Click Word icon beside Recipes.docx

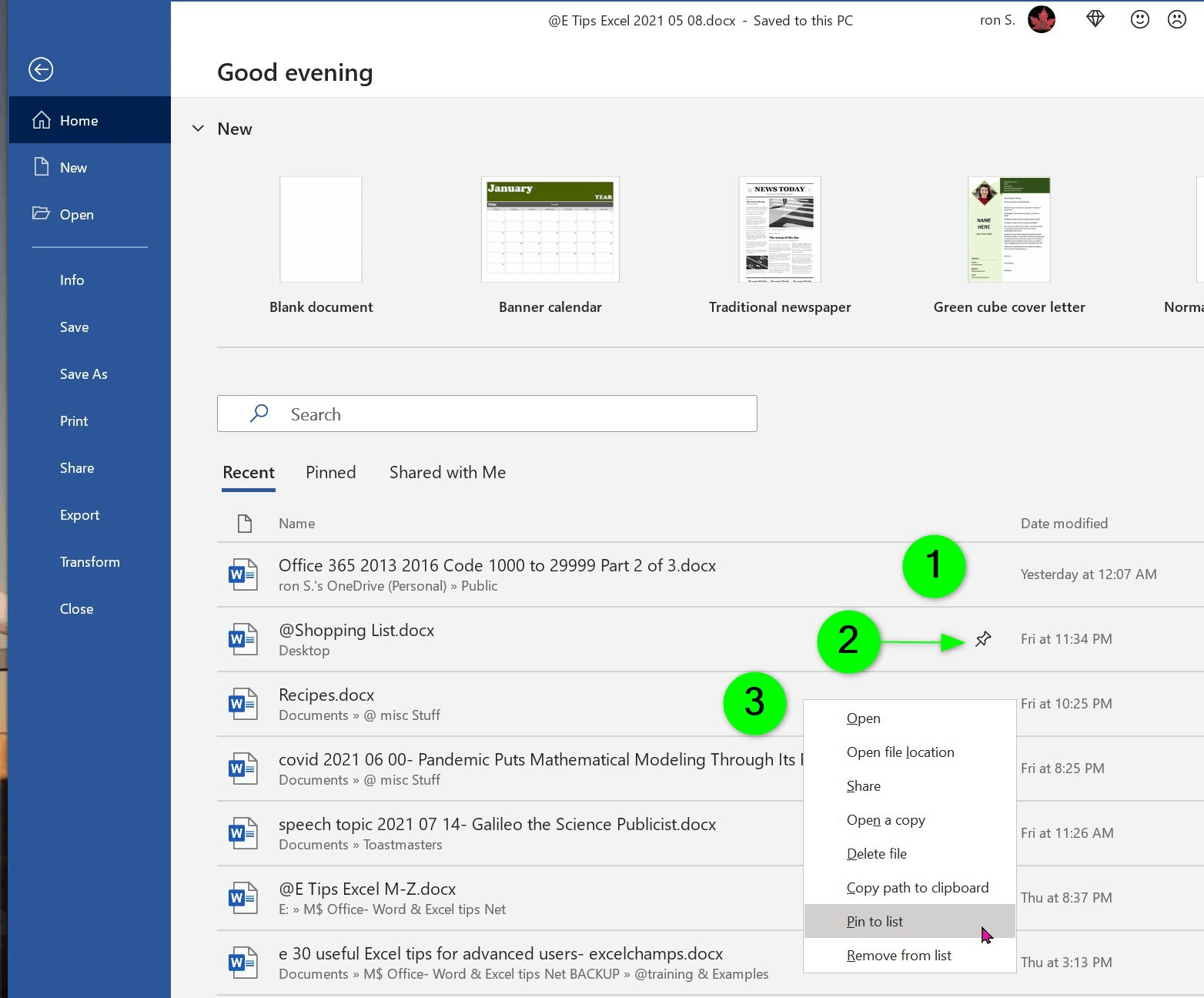click(243, 704)
